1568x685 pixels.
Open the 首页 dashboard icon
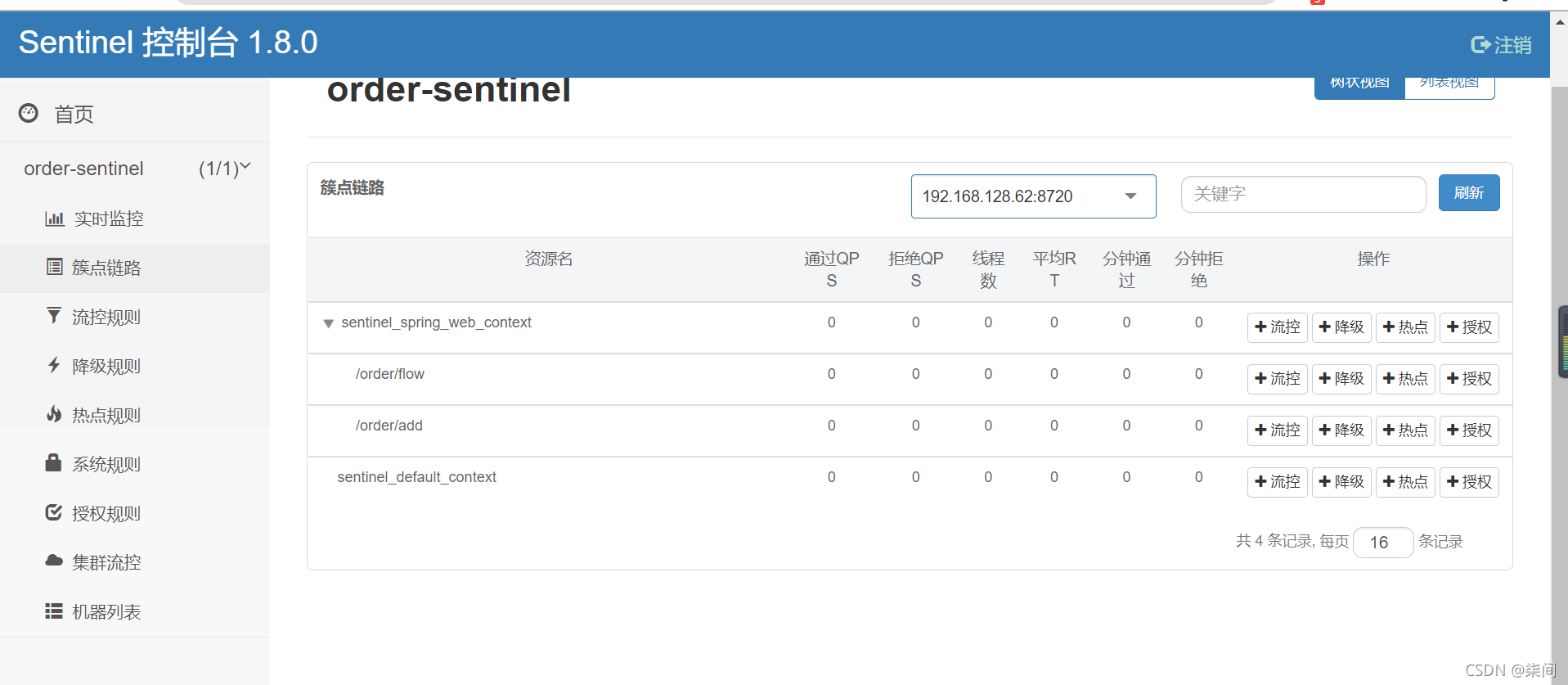pyautogui.click(x=29, y=113)
